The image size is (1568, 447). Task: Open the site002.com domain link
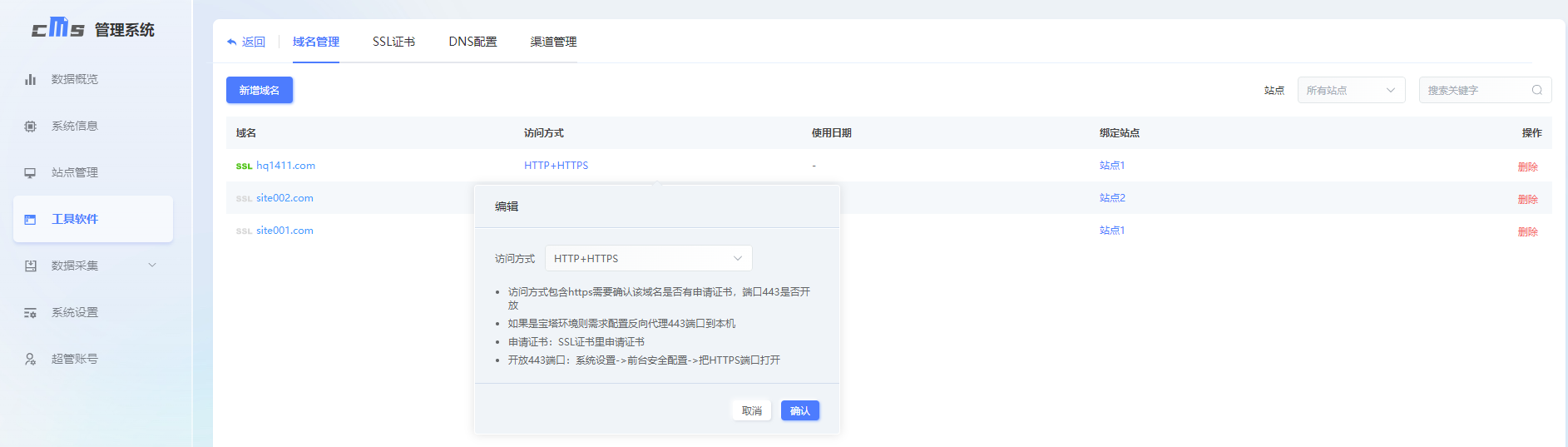(x=284, y=198)
